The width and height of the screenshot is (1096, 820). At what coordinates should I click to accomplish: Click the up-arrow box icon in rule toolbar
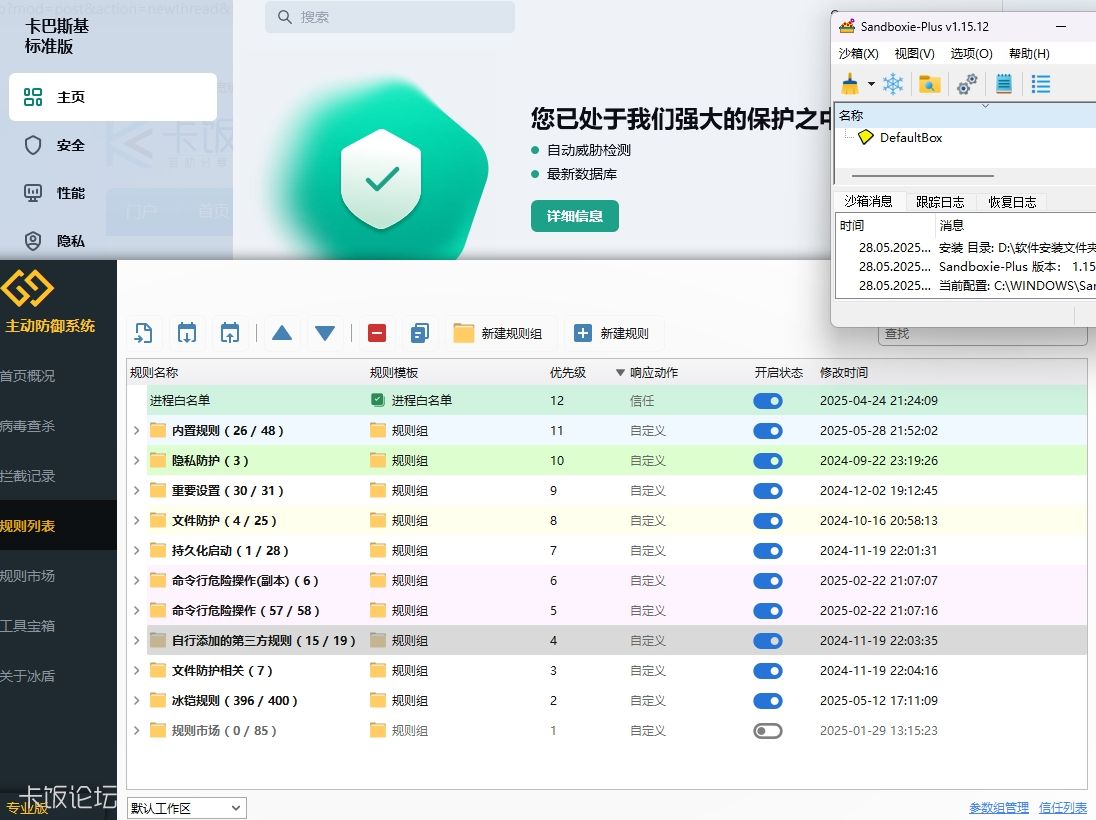click(230, 333)
